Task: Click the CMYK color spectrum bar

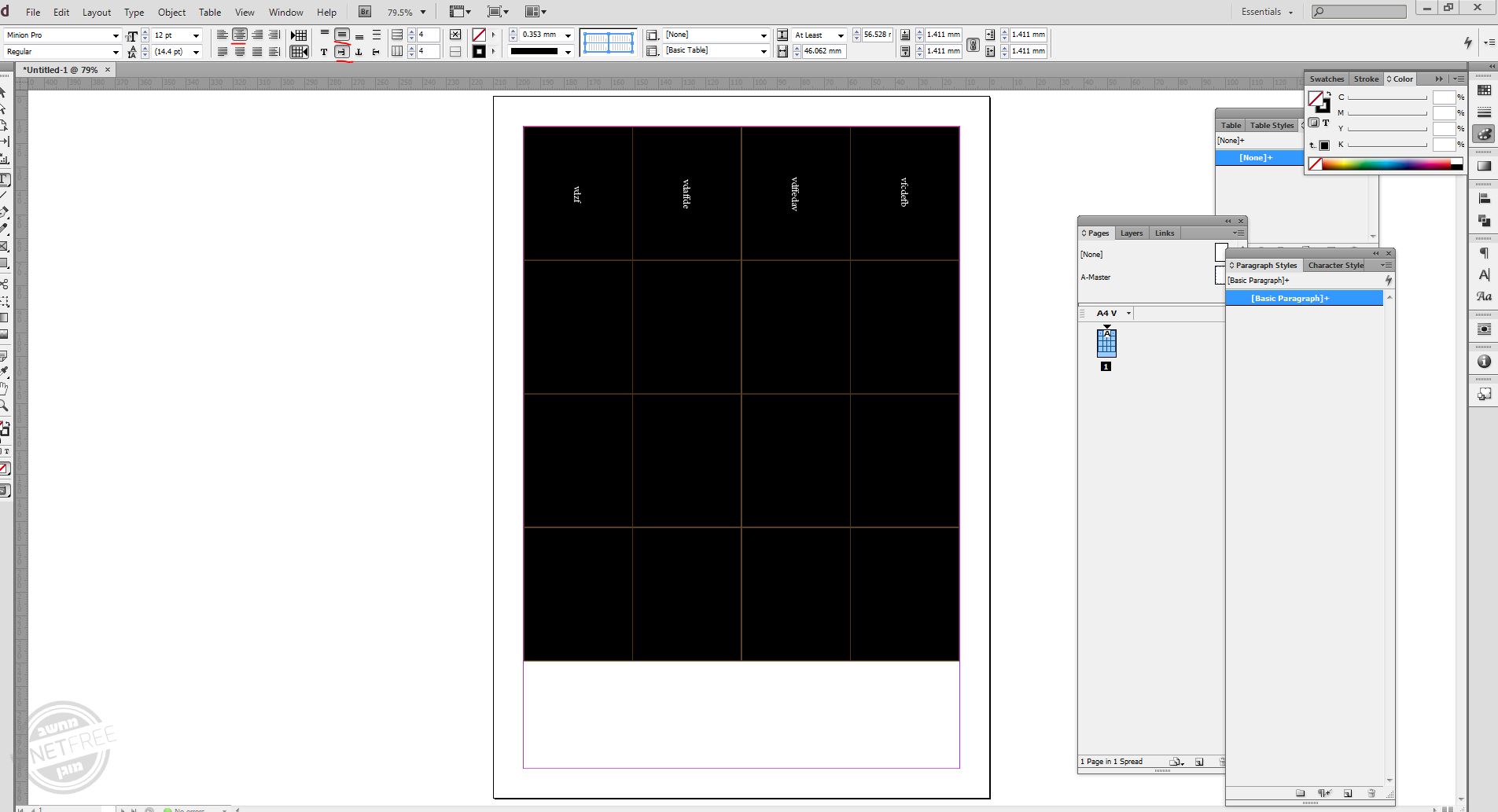Action: (1386, 164)
